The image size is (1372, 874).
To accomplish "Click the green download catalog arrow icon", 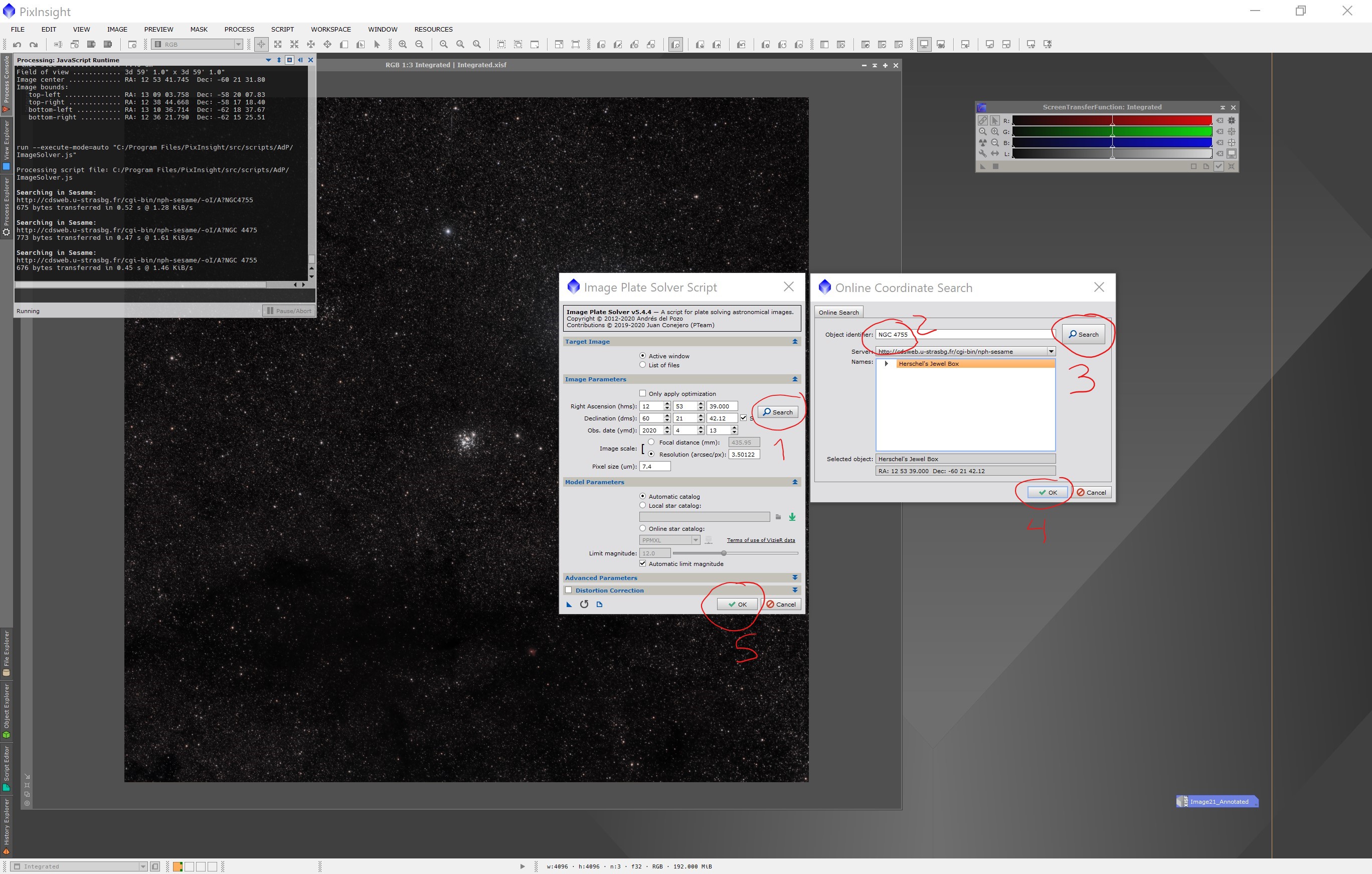I will tap(792, 517).
